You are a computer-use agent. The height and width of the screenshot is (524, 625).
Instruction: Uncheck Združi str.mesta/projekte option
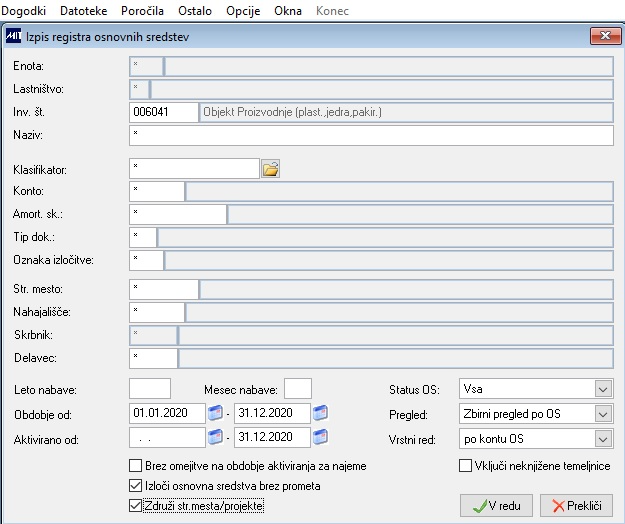coord(136,506)
